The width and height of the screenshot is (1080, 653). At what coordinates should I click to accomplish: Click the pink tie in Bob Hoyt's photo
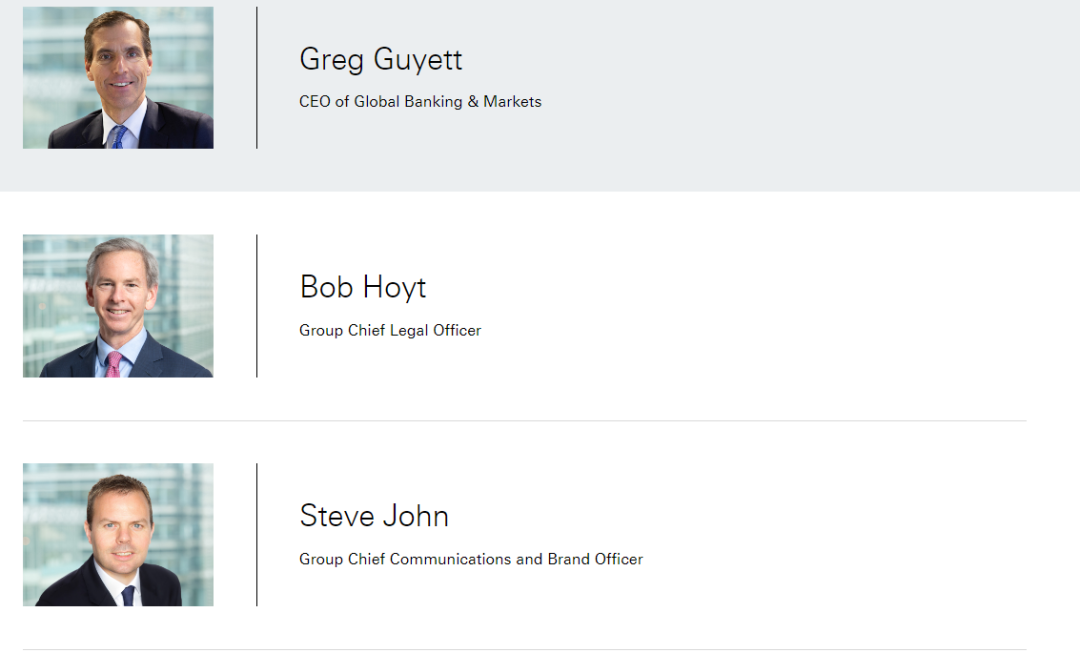click(114, 364)
